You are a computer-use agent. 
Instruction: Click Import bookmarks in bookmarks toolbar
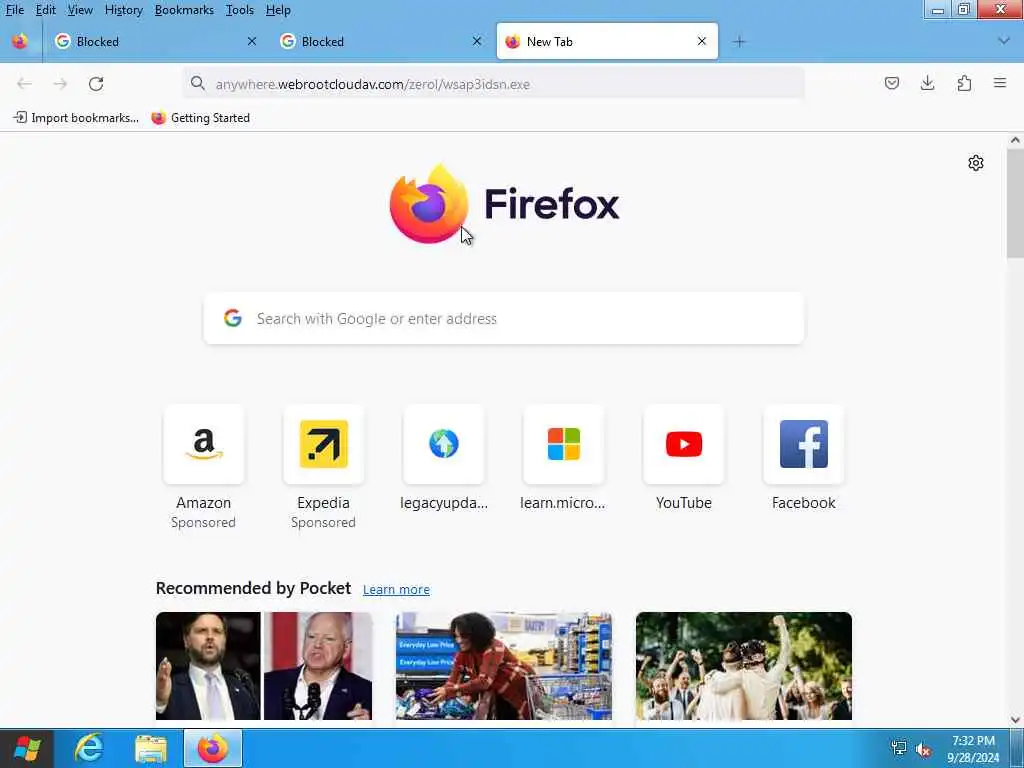tap(76, 118)
